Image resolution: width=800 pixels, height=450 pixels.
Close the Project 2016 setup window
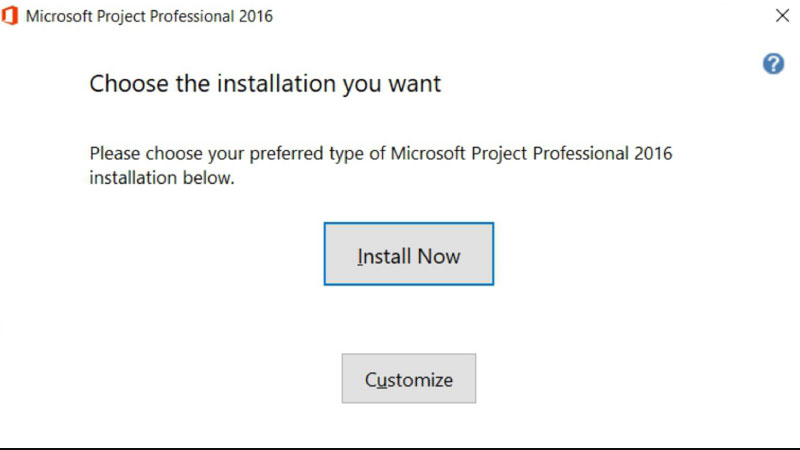(x=782, y=16)
